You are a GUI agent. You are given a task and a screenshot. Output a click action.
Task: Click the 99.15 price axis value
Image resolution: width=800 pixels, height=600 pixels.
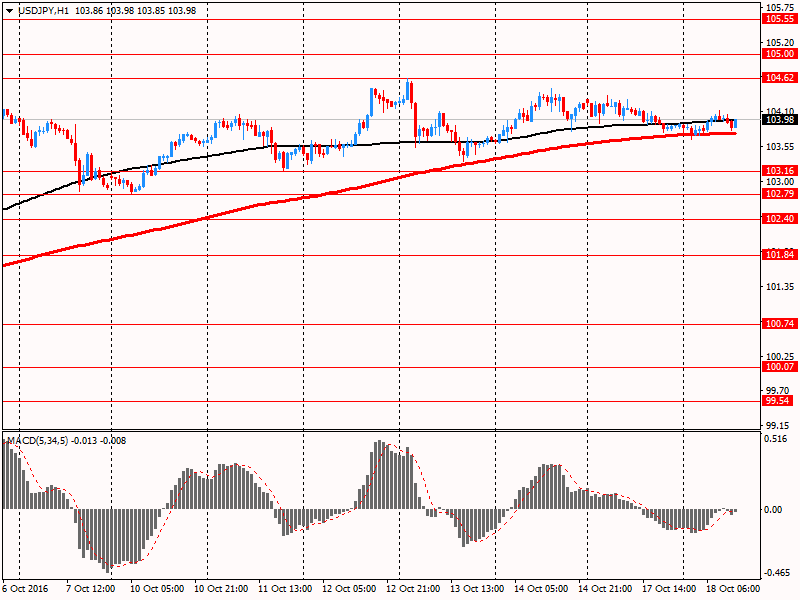point(780,425)
